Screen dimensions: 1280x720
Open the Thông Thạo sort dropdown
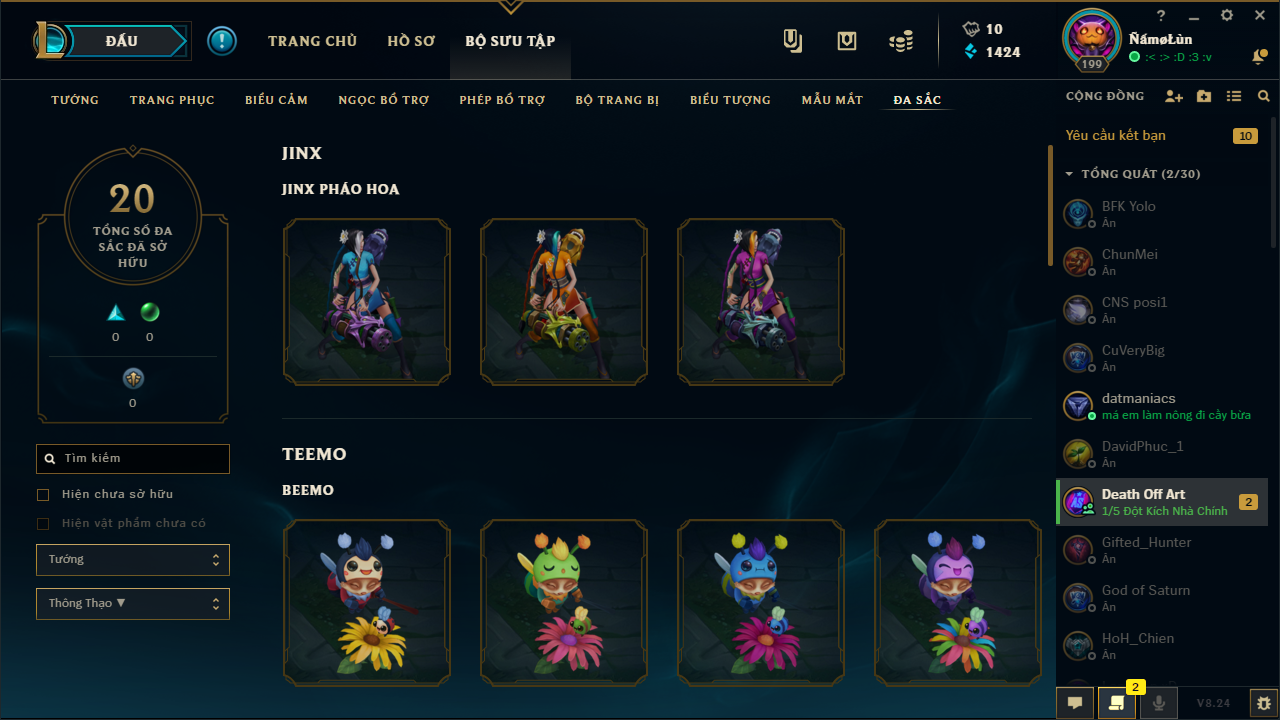pos(133,604)
